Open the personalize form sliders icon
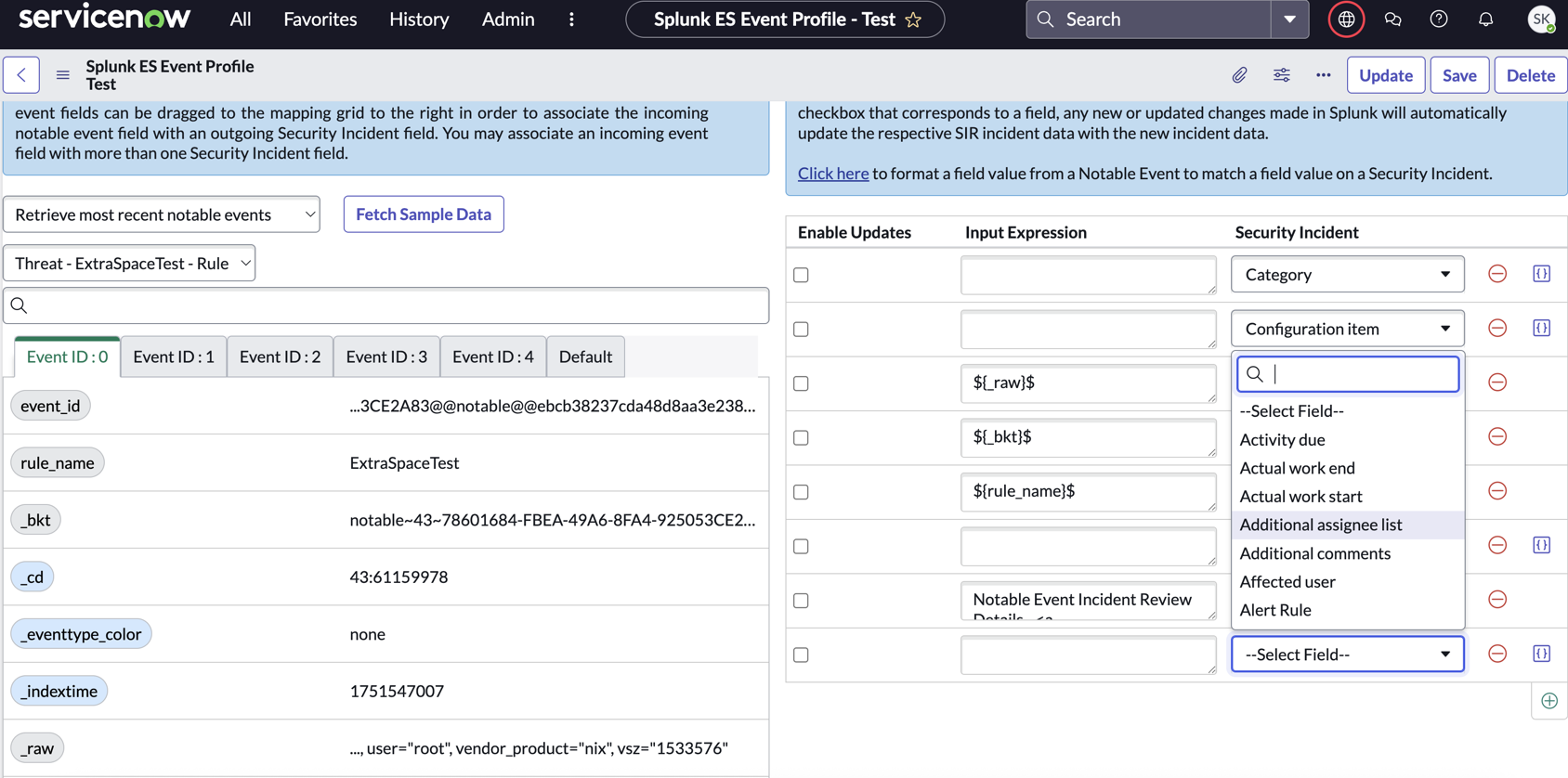 tap(1282, 75)
